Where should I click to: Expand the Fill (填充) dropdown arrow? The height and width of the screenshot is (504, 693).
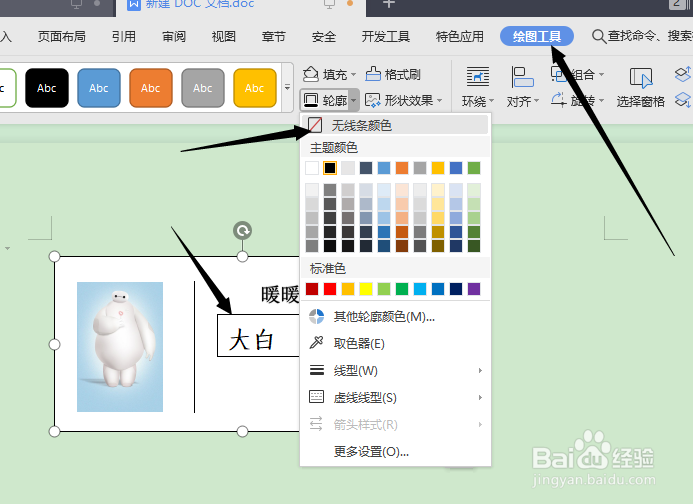(353, 75)
